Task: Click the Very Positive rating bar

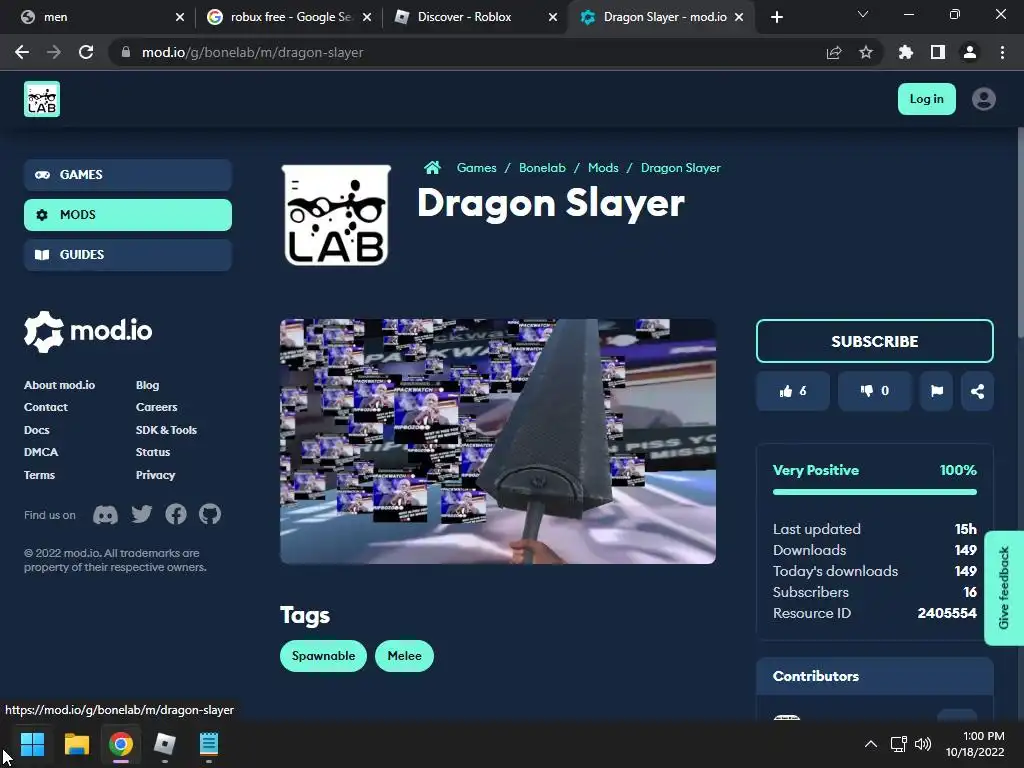Action: pos(874,492)
